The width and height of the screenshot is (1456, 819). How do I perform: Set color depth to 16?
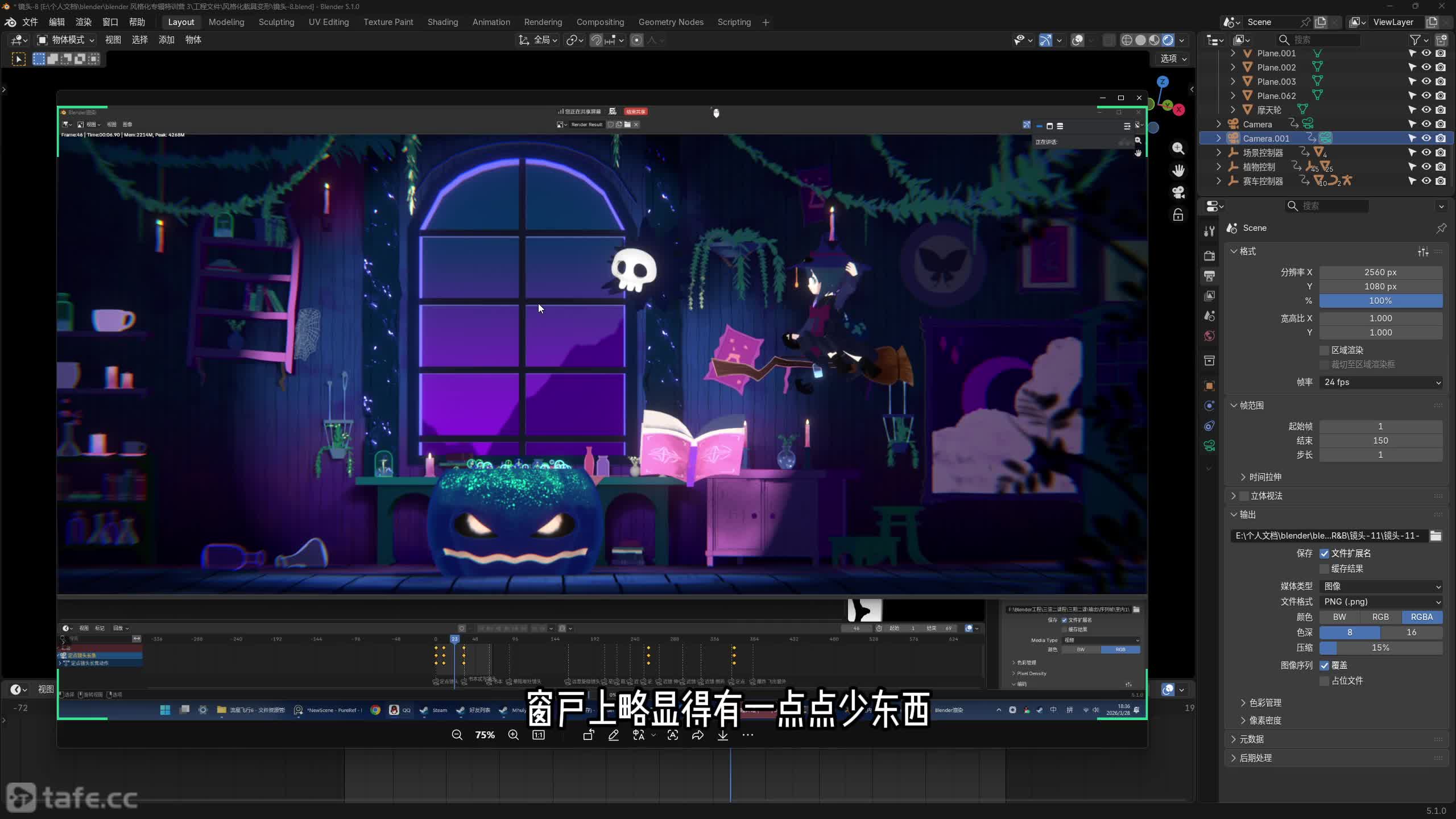click(1411, 632)
